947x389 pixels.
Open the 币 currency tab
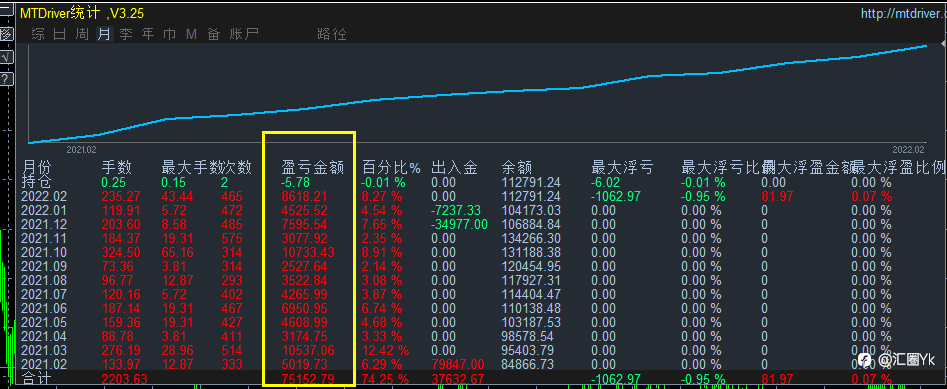[x=170, y=34]
